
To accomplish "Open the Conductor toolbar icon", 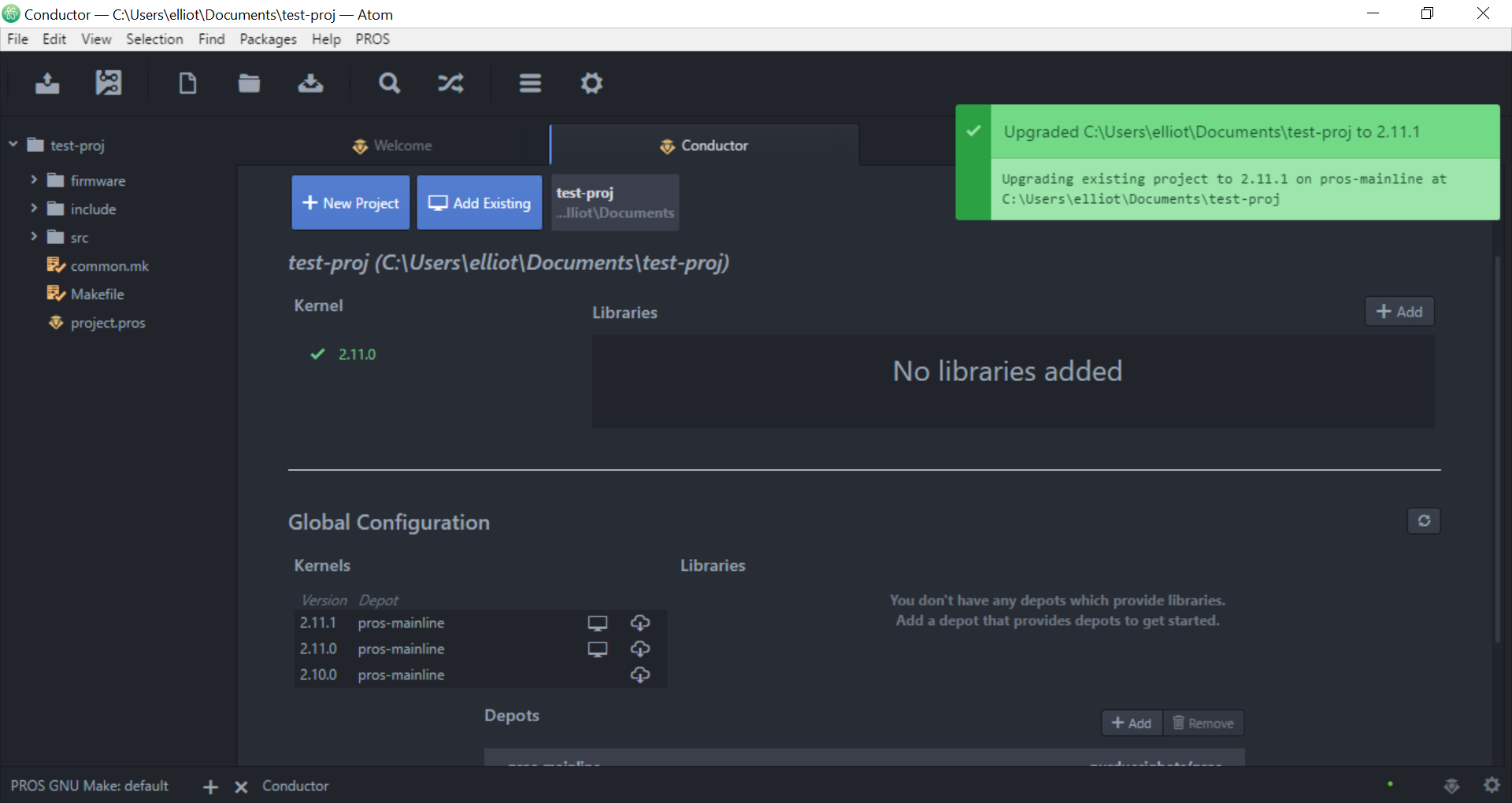I will (x=109, y=83).
